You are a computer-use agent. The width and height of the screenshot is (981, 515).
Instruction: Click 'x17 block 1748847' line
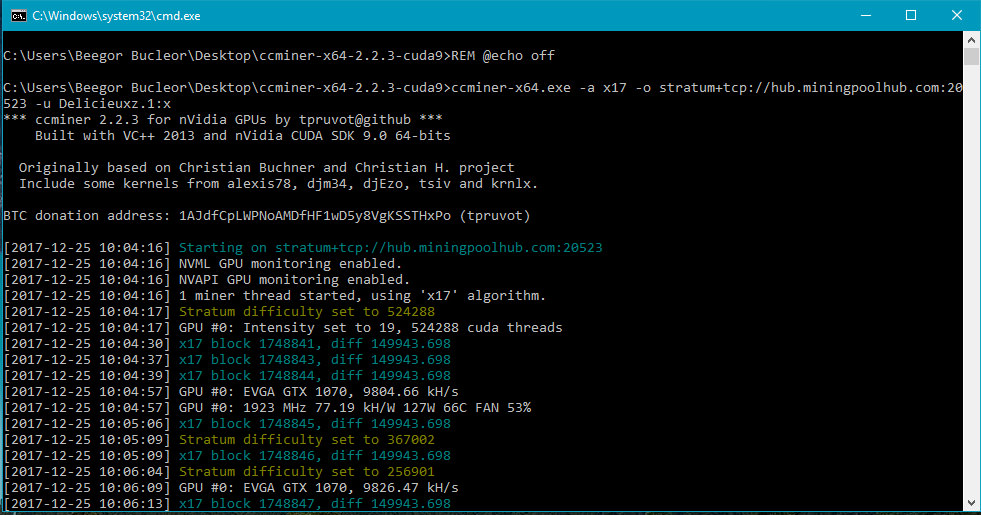pos(227,504)
